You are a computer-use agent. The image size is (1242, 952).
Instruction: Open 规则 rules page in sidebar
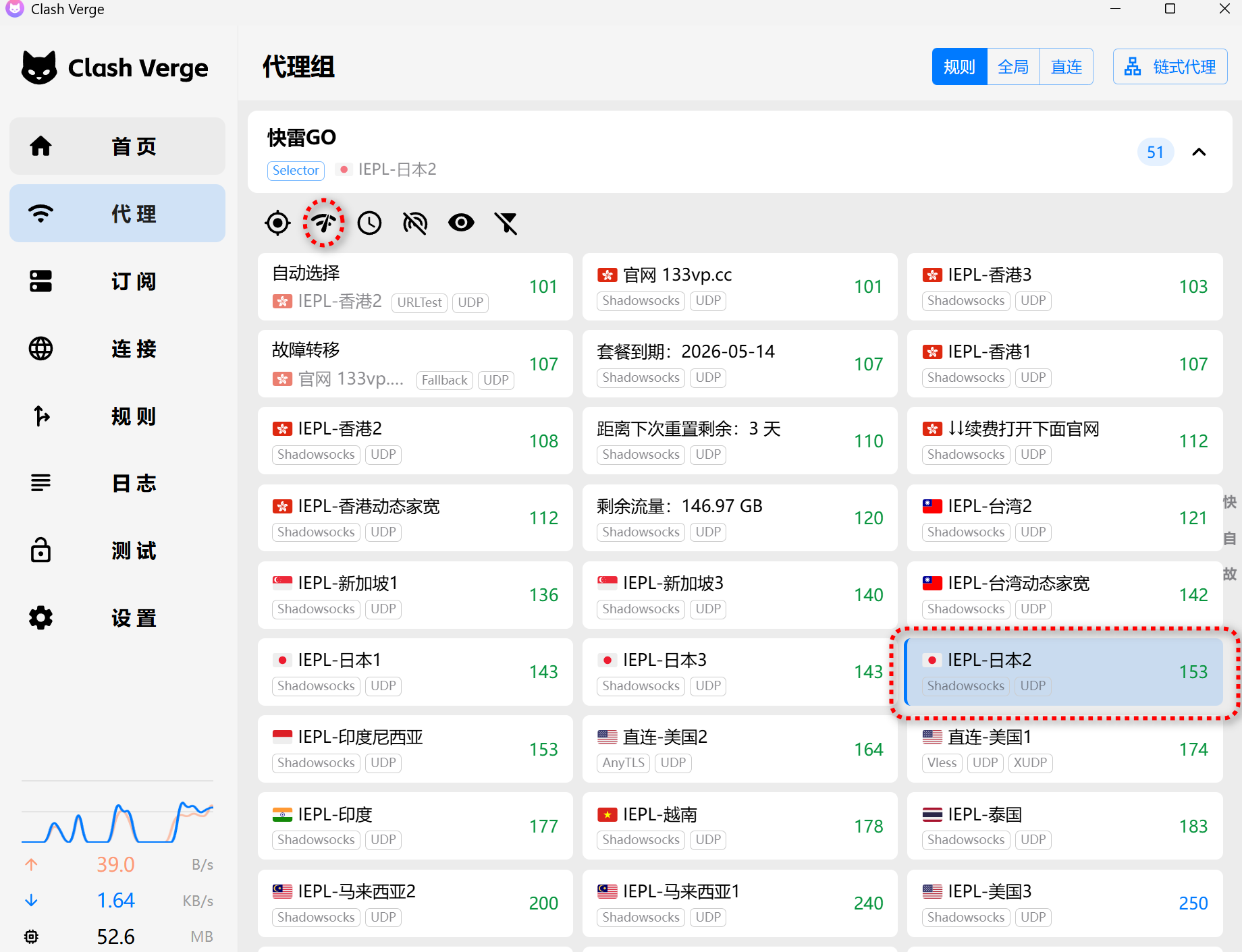point(117,416)
